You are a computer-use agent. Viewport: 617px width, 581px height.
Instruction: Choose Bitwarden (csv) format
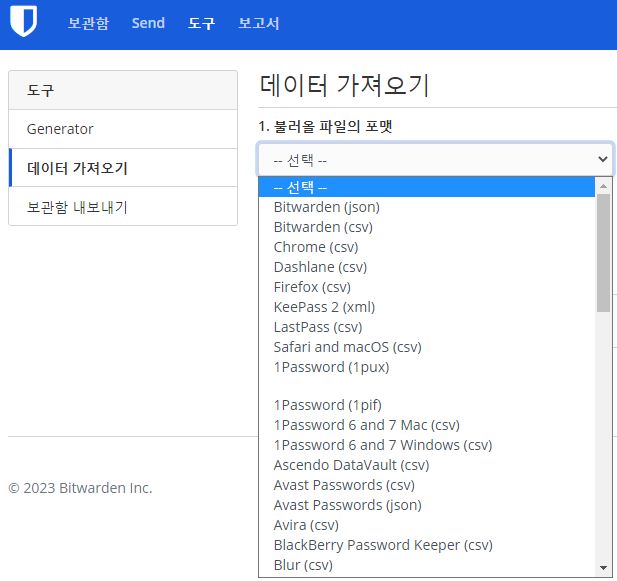(x=427, y=227)
